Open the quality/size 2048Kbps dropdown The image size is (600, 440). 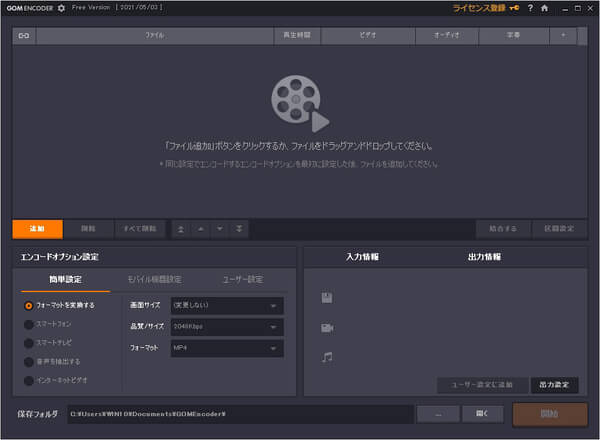point(227,327)
